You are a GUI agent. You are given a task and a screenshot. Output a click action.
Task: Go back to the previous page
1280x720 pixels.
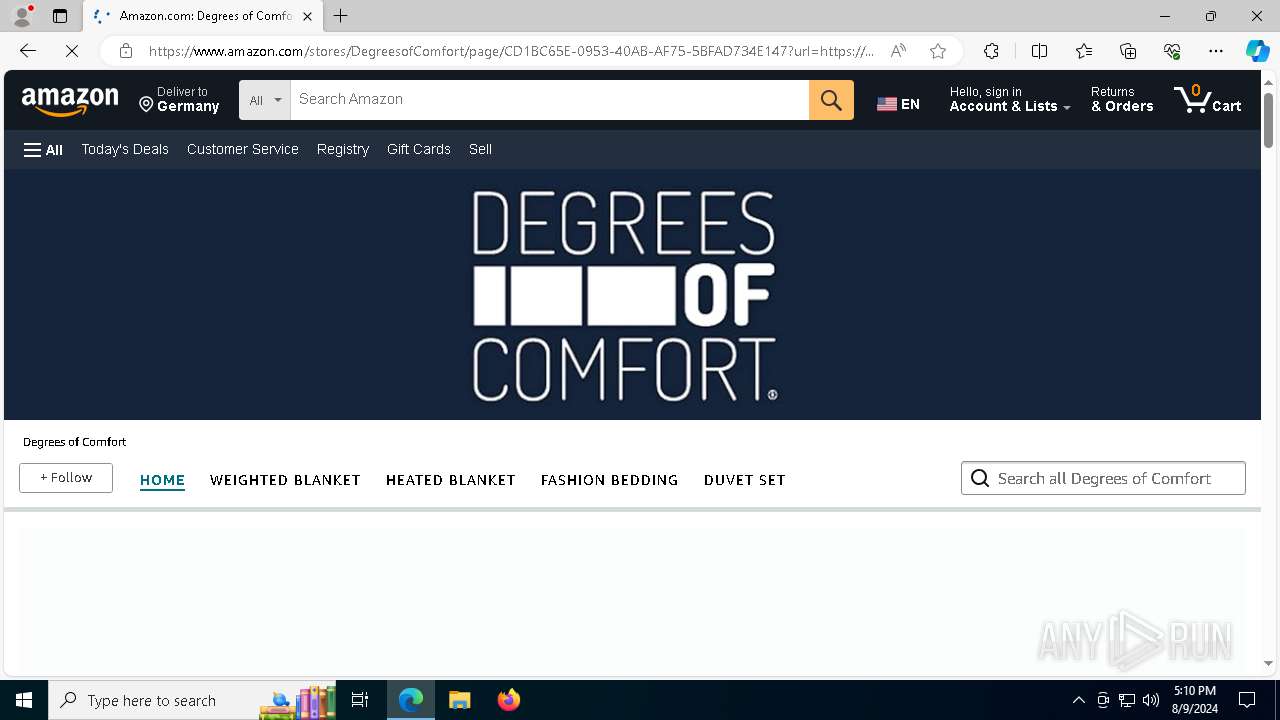tap(28, 51)
